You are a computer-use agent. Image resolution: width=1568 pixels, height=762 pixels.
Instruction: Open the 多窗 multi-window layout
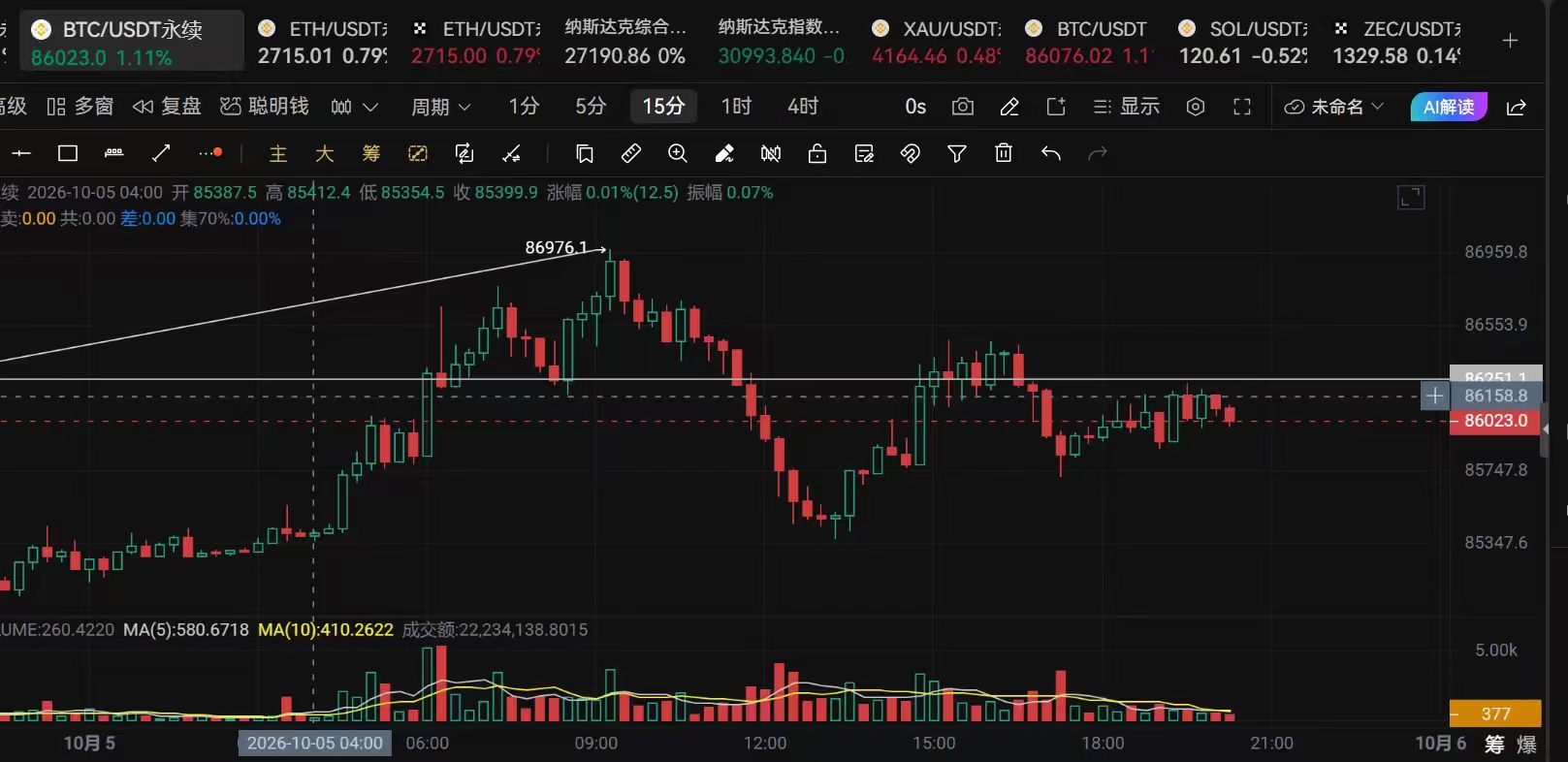point(80,107)
